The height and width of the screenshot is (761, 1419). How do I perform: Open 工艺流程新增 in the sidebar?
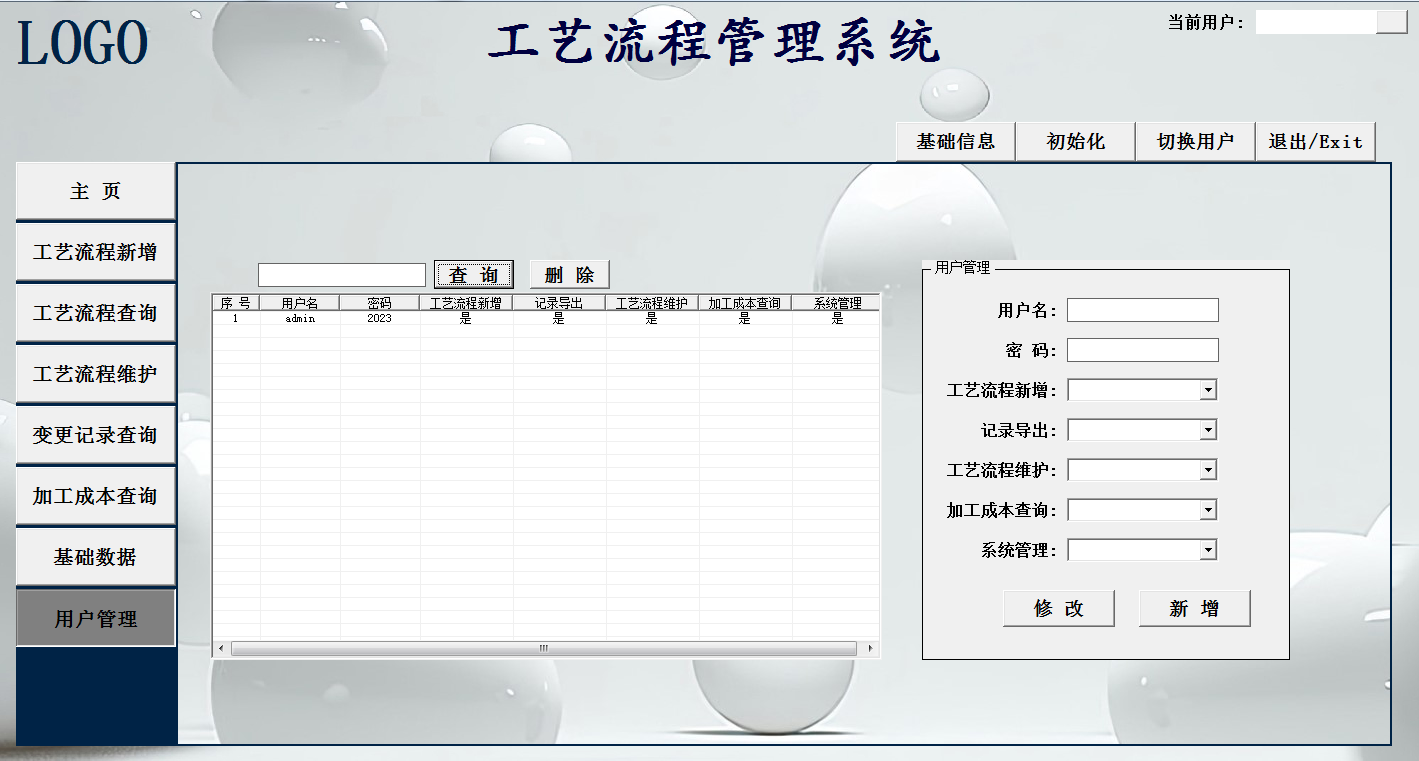pyautogui.click(x=95, y=252)
